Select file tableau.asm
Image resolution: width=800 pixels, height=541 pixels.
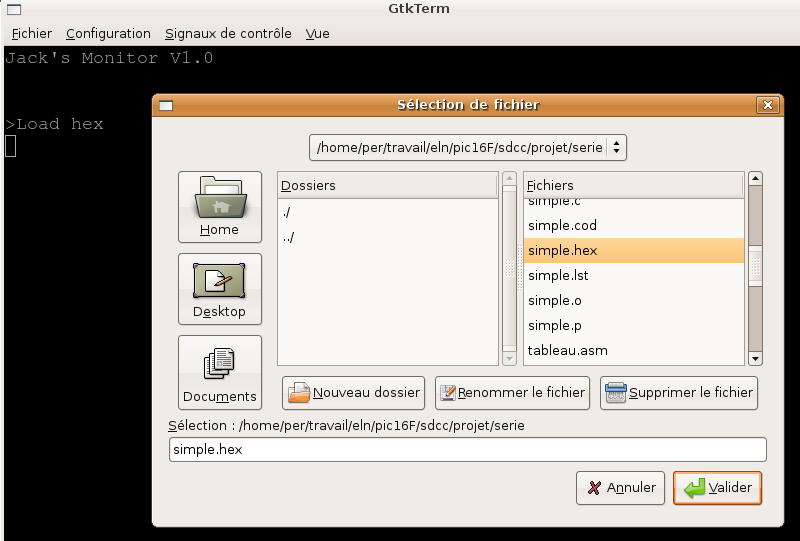pyautogui.click(x=634, y=350)
